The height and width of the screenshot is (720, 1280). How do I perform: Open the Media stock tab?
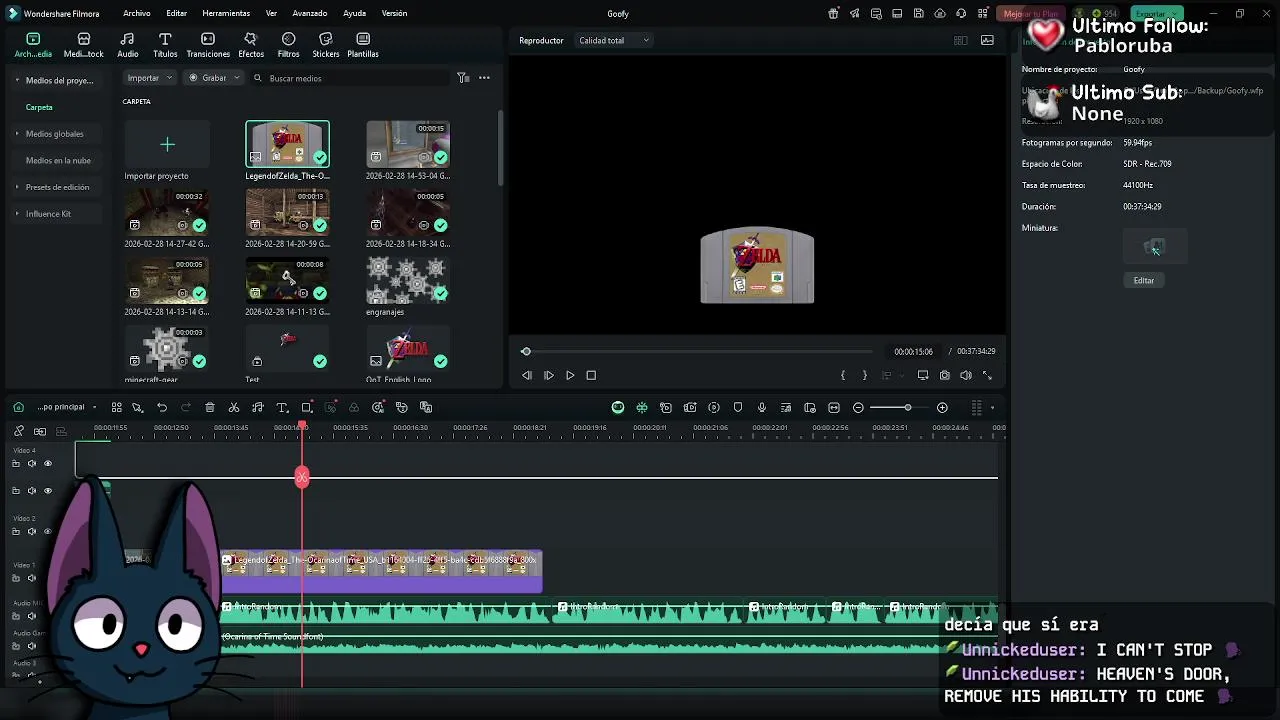point(83,45)
